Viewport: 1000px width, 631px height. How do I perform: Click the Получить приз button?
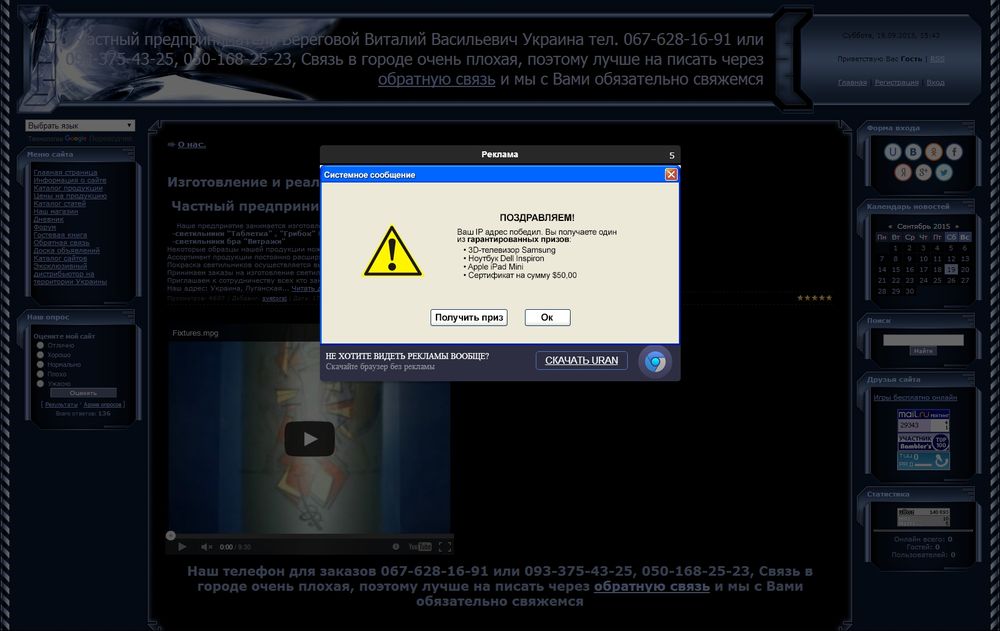click(x=469, y=317)
